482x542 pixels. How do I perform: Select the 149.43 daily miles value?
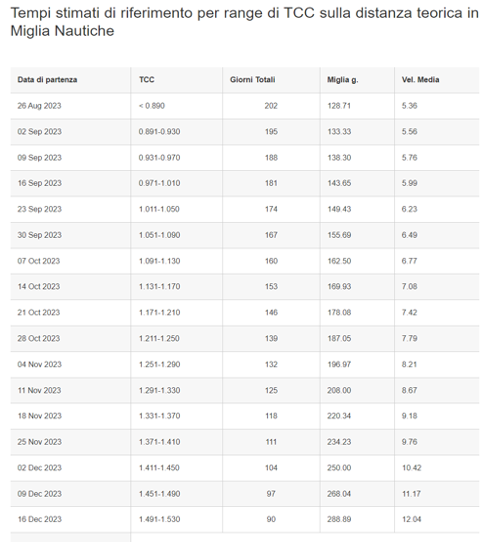coord(339,209)
